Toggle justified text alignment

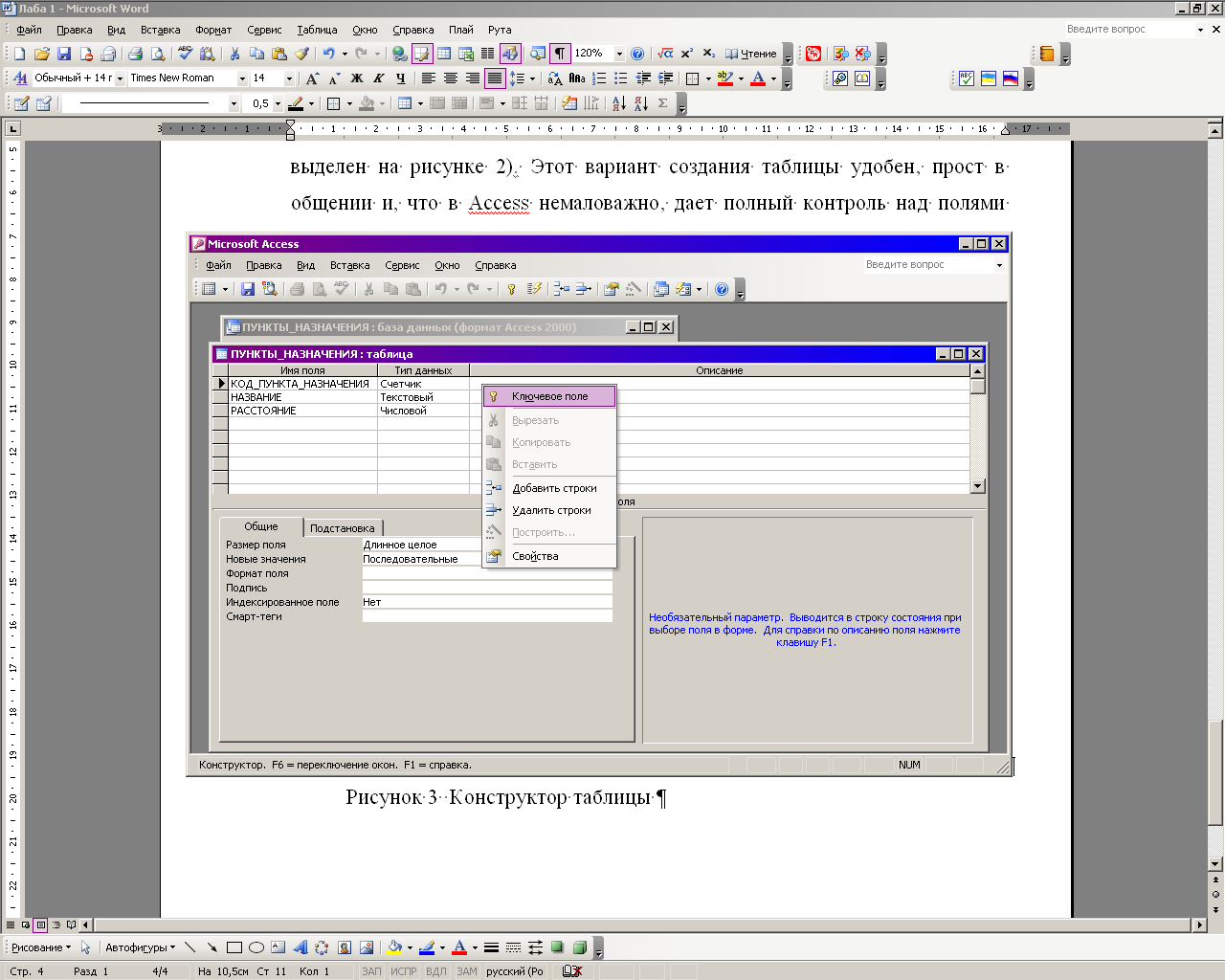(495, 78)
